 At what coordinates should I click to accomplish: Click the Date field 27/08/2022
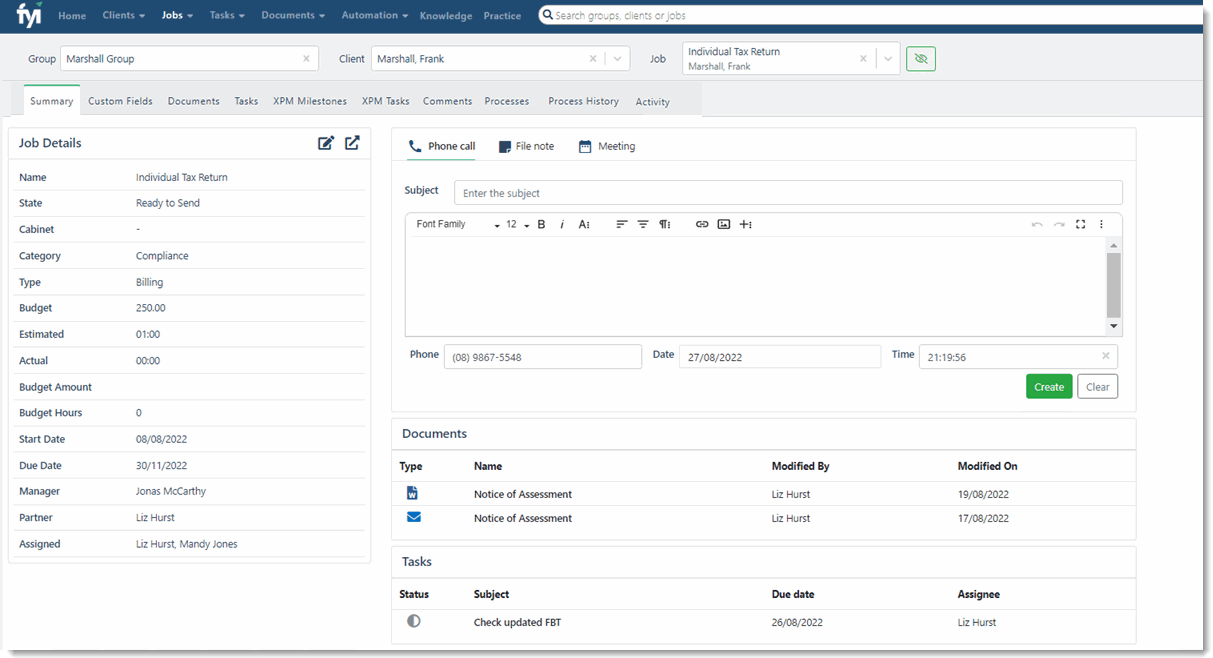tap(780, 357)
